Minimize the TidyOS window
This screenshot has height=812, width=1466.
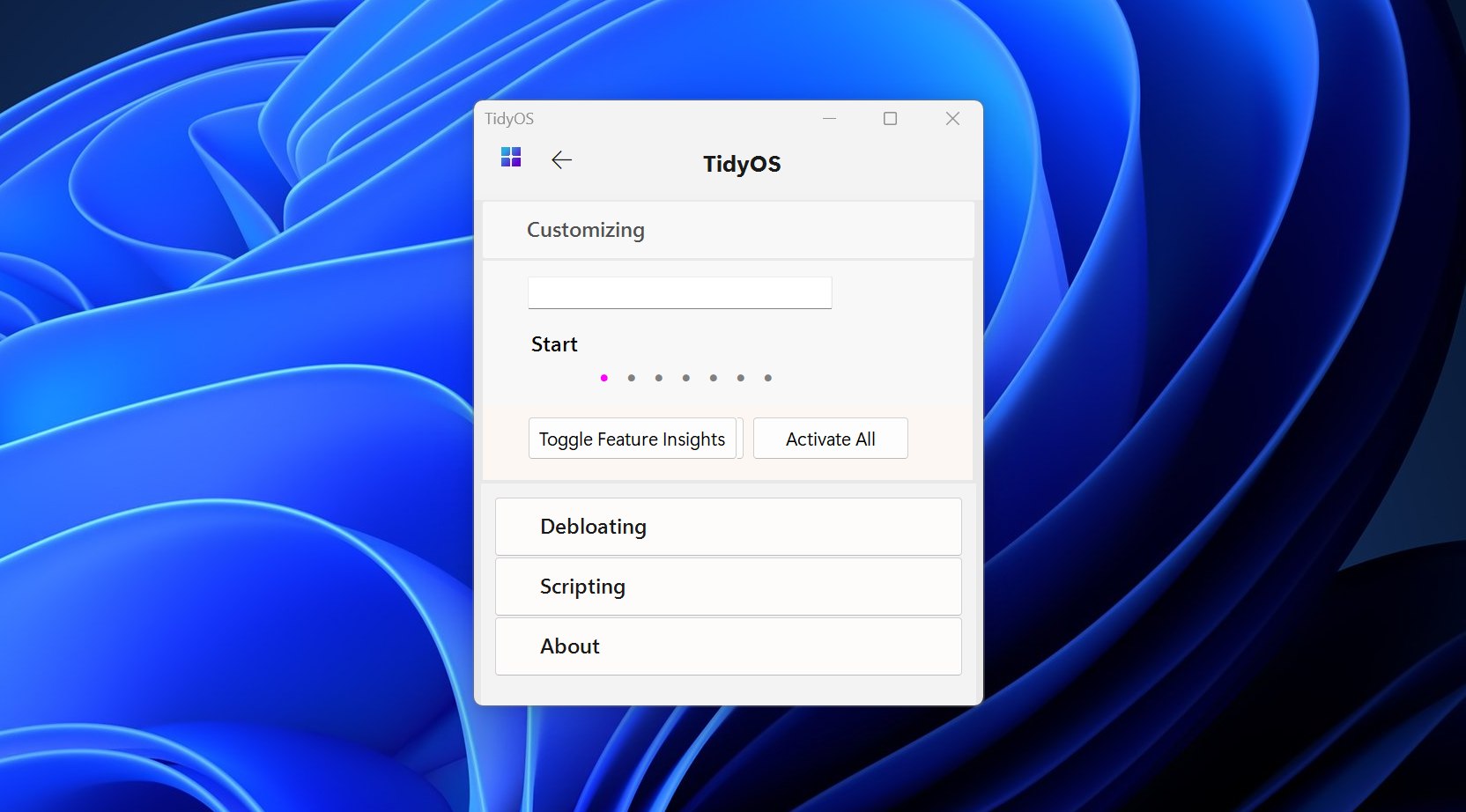point(829,119)
